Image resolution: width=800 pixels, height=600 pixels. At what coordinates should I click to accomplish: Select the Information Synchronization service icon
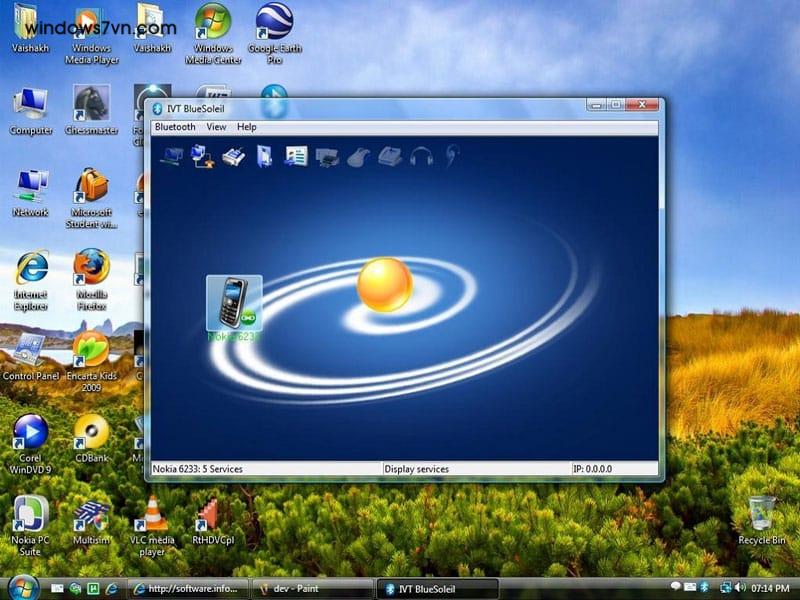(x=292, y=157)
